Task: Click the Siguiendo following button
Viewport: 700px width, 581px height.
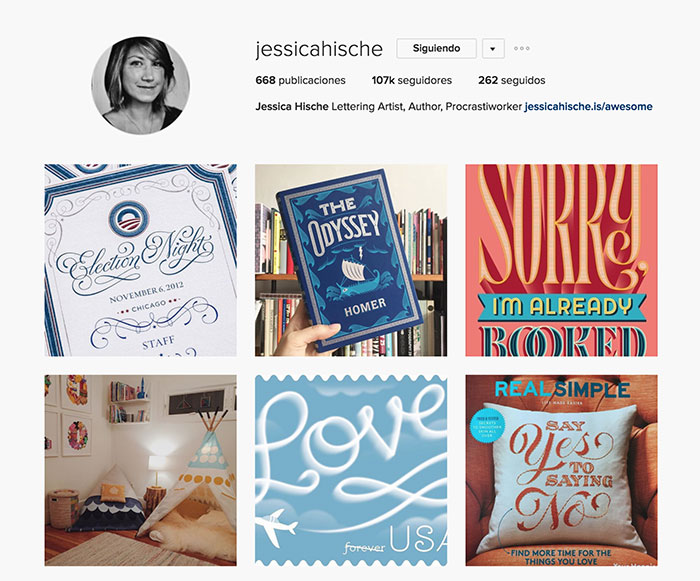Action: click(x=436, y=48)
